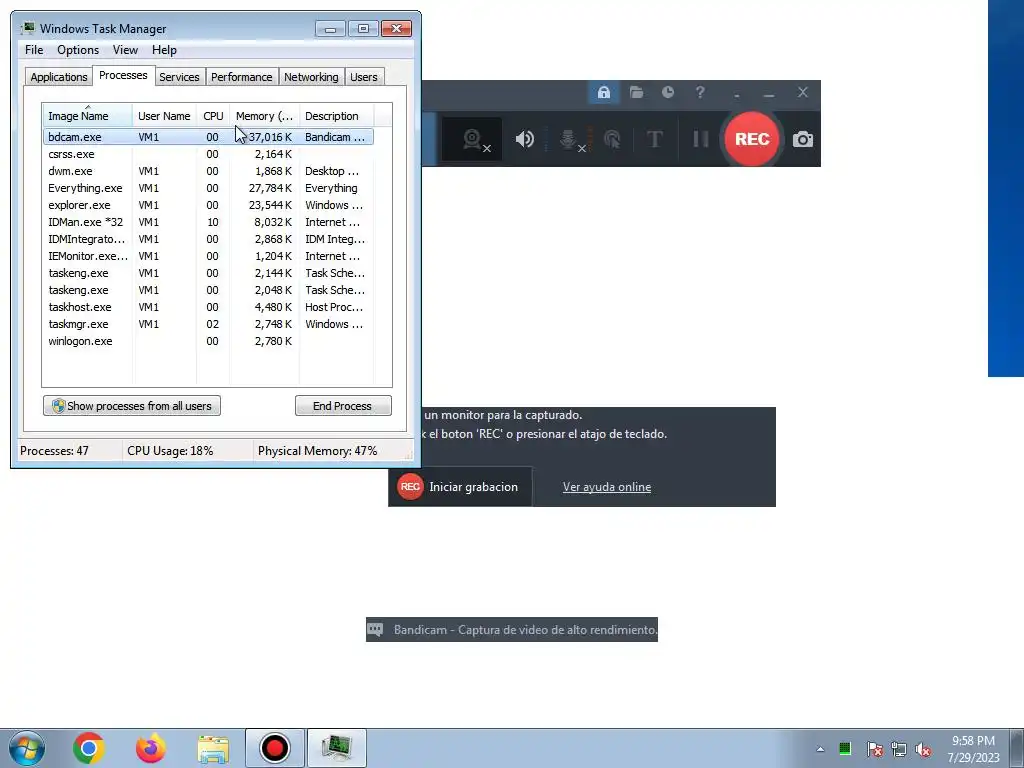The image size is (1024, 768).
Task: Select the Everything.exe process row
Action: tap(208, 188)
